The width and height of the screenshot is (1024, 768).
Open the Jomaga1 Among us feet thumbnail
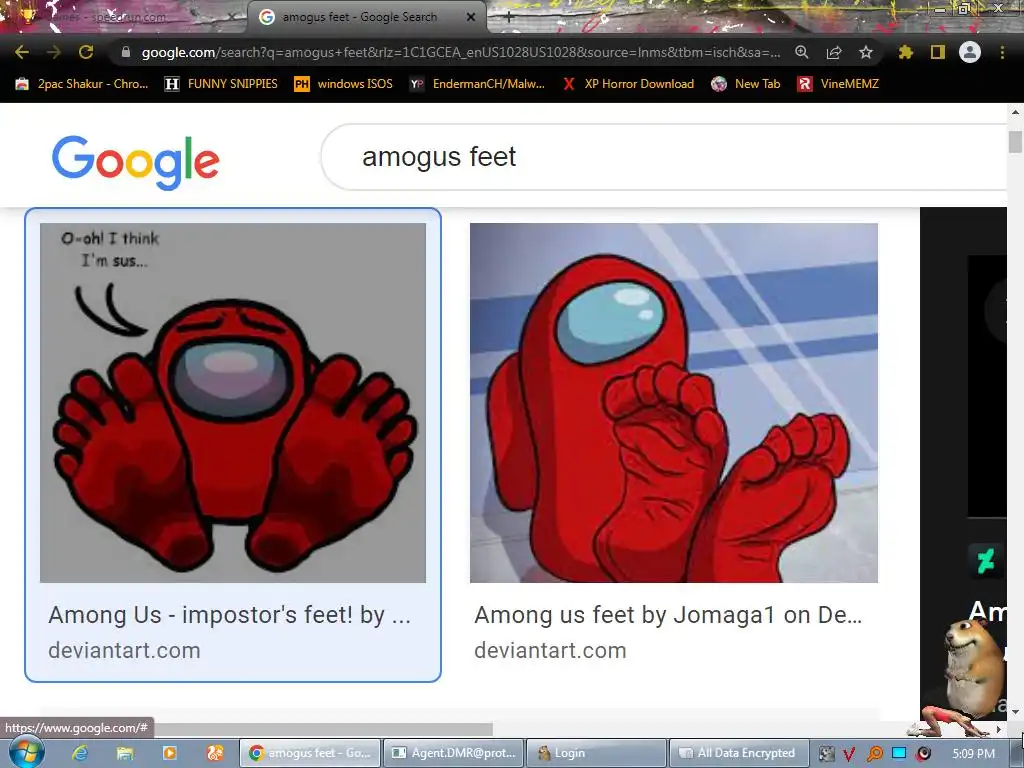(x=674, y=402)
